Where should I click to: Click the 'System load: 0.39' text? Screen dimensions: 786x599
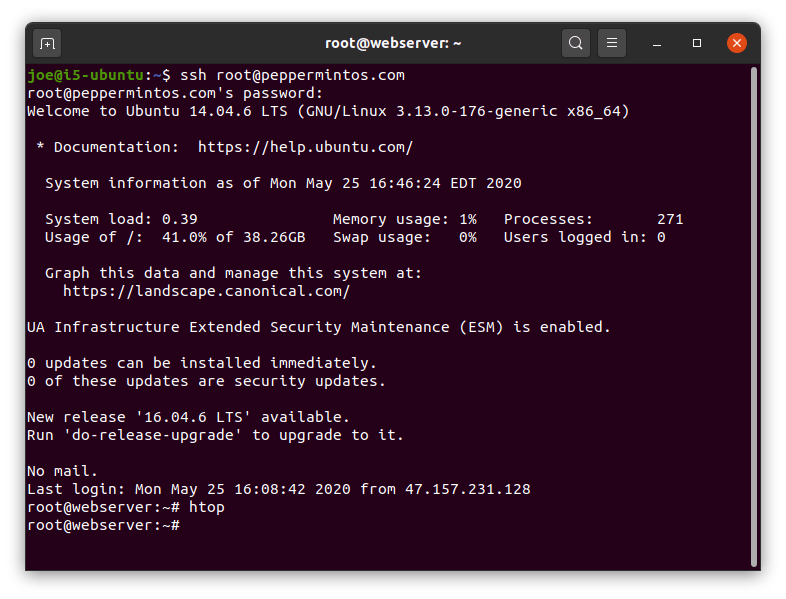coord(121,220)
